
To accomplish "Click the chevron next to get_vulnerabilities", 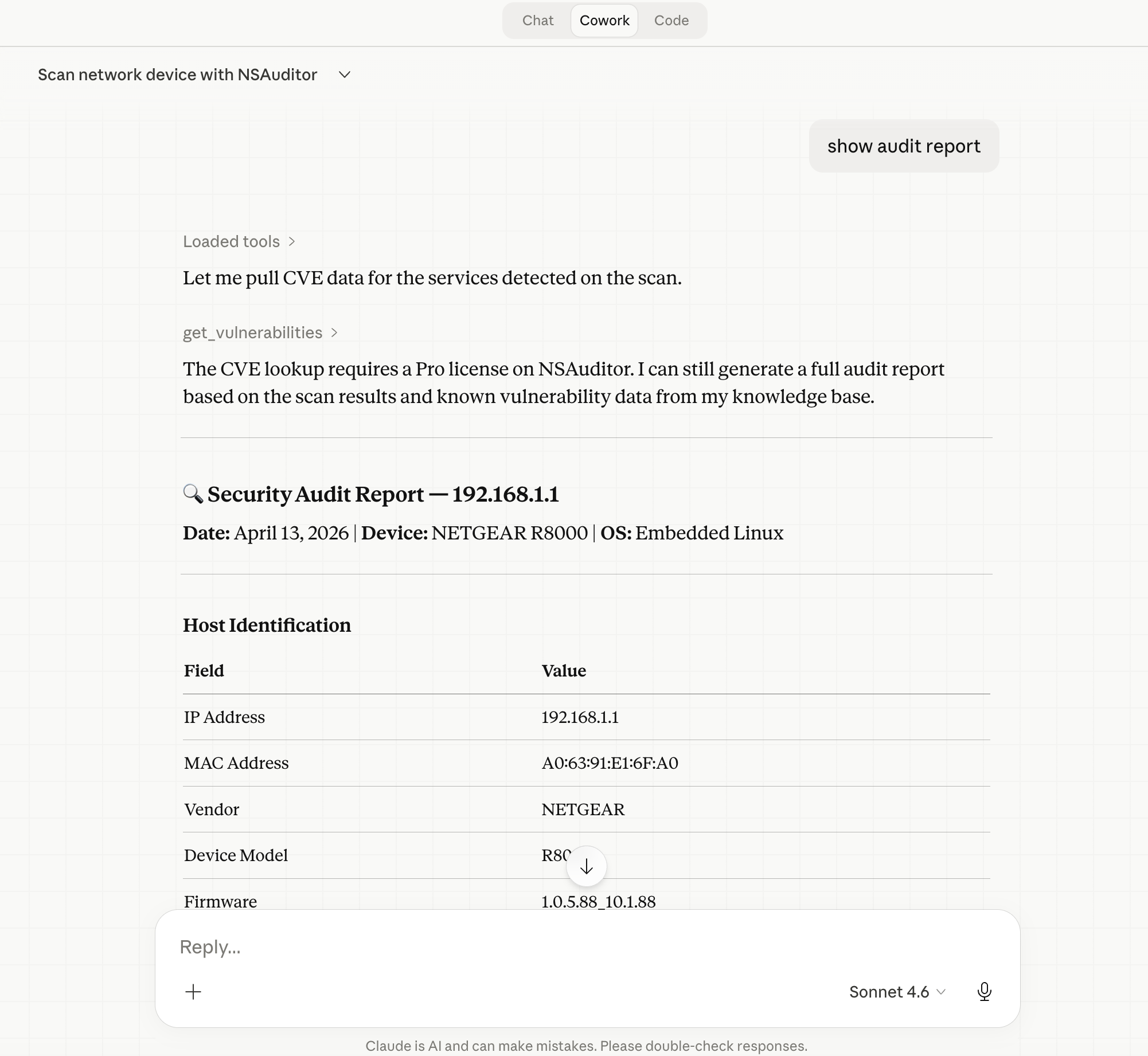I will click(x=335, y=333).
